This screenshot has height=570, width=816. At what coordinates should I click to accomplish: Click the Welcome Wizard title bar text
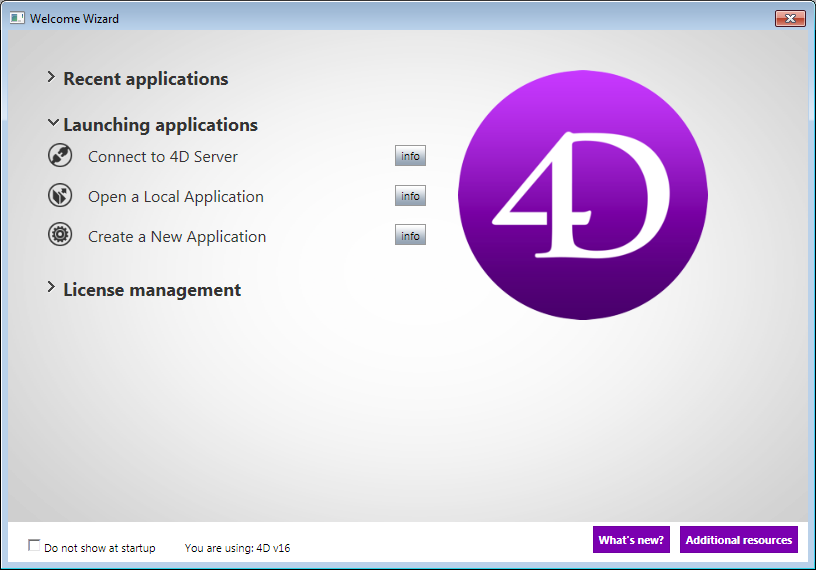click(74, 18)
